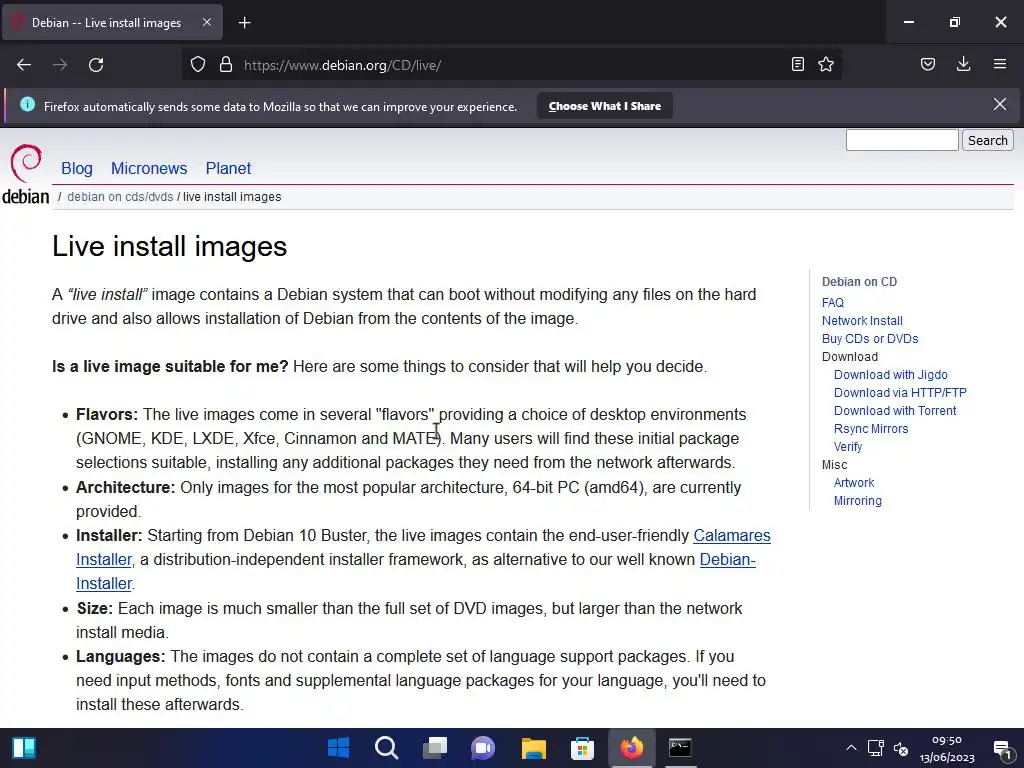The image size is (1024, 768).
Task: Open the Micronews navigation link
Action: 149,168
